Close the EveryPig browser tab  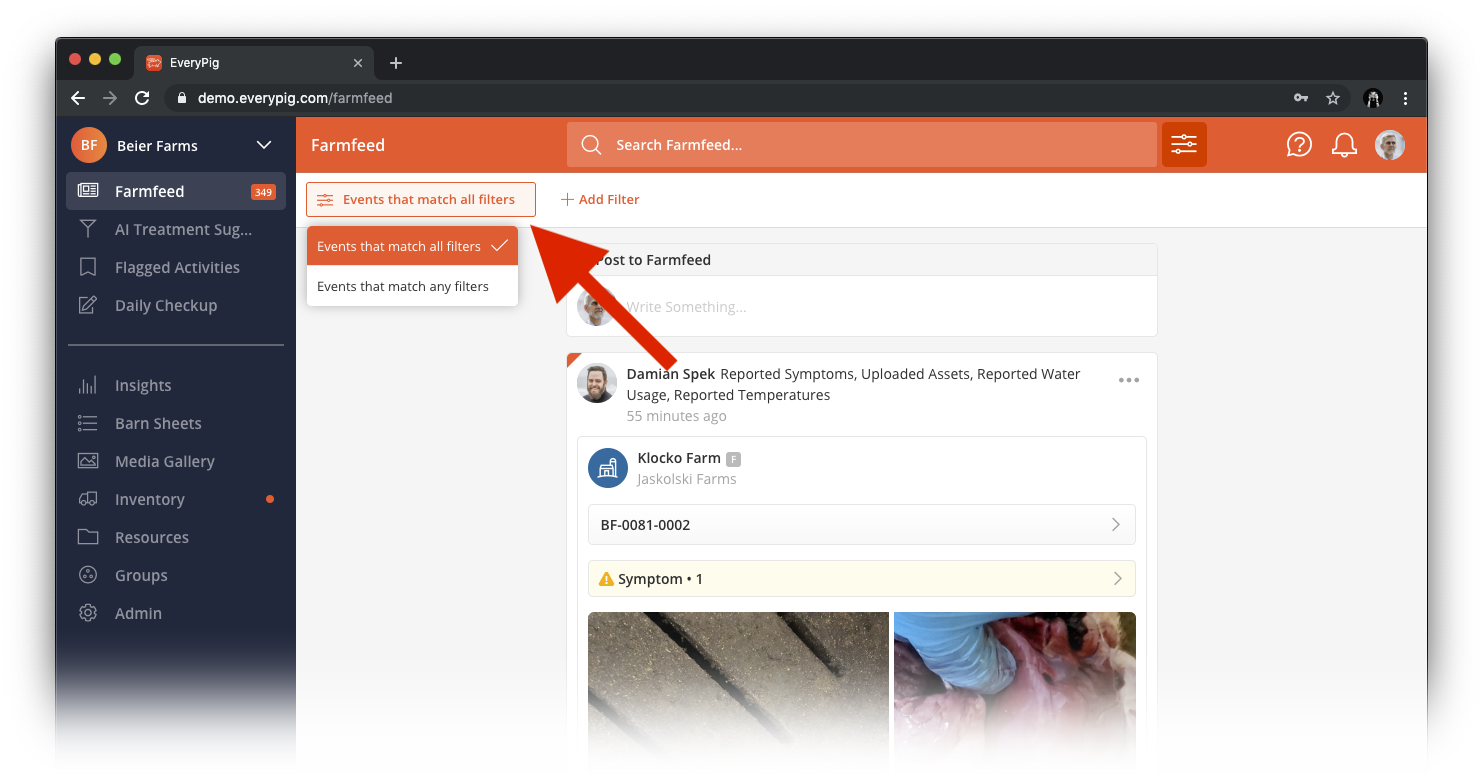[358, 63]
